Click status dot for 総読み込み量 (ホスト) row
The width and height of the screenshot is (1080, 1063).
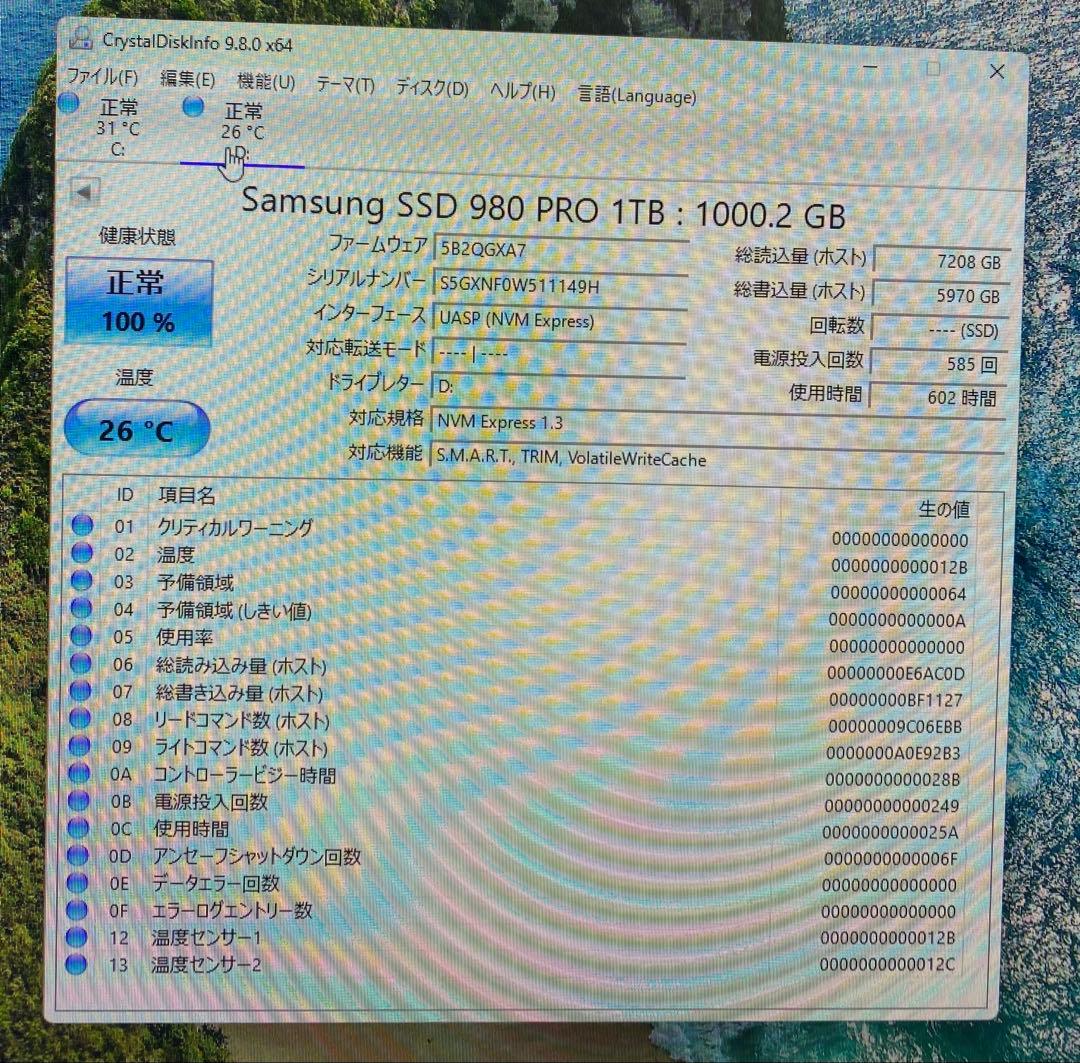[81, 663]
